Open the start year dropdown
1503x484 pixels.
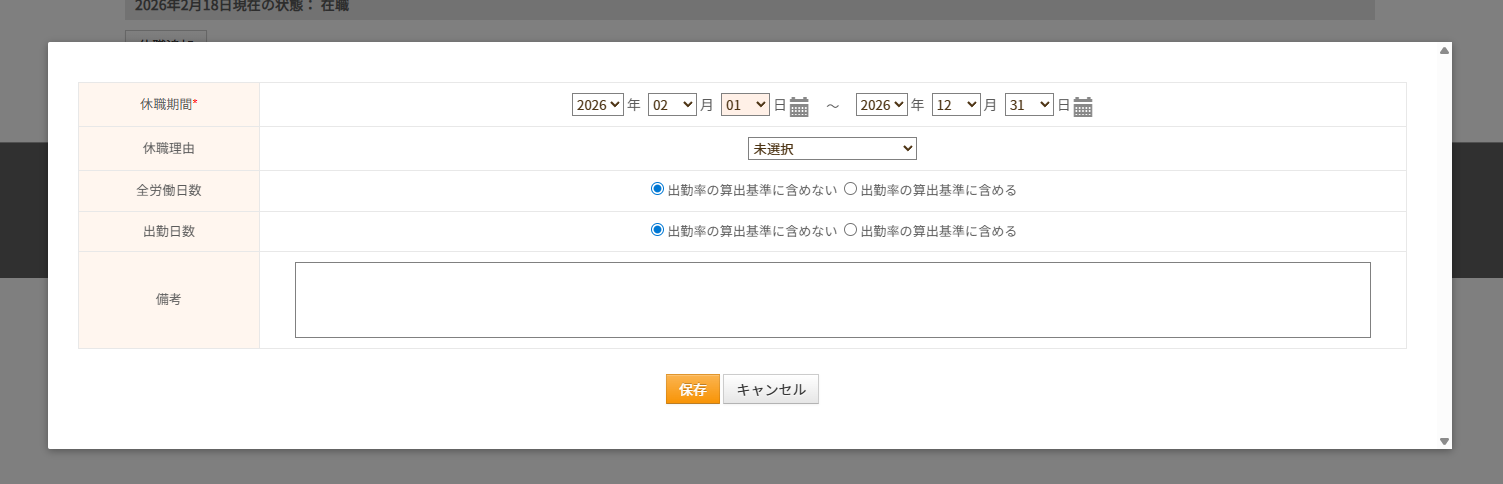click(x=597, y=104)
